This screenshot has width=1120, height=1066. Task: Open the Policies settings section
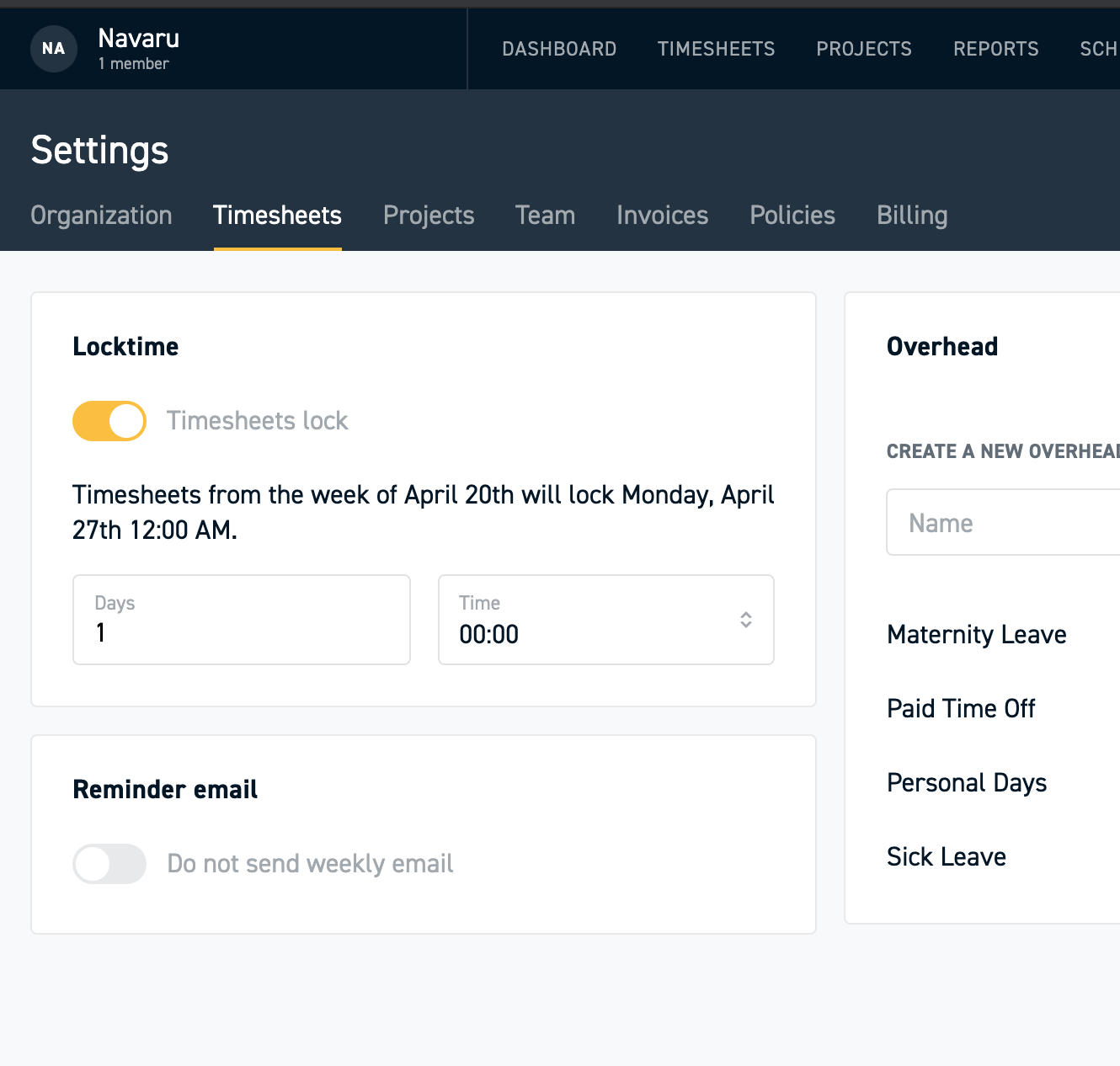click(792, 215)
